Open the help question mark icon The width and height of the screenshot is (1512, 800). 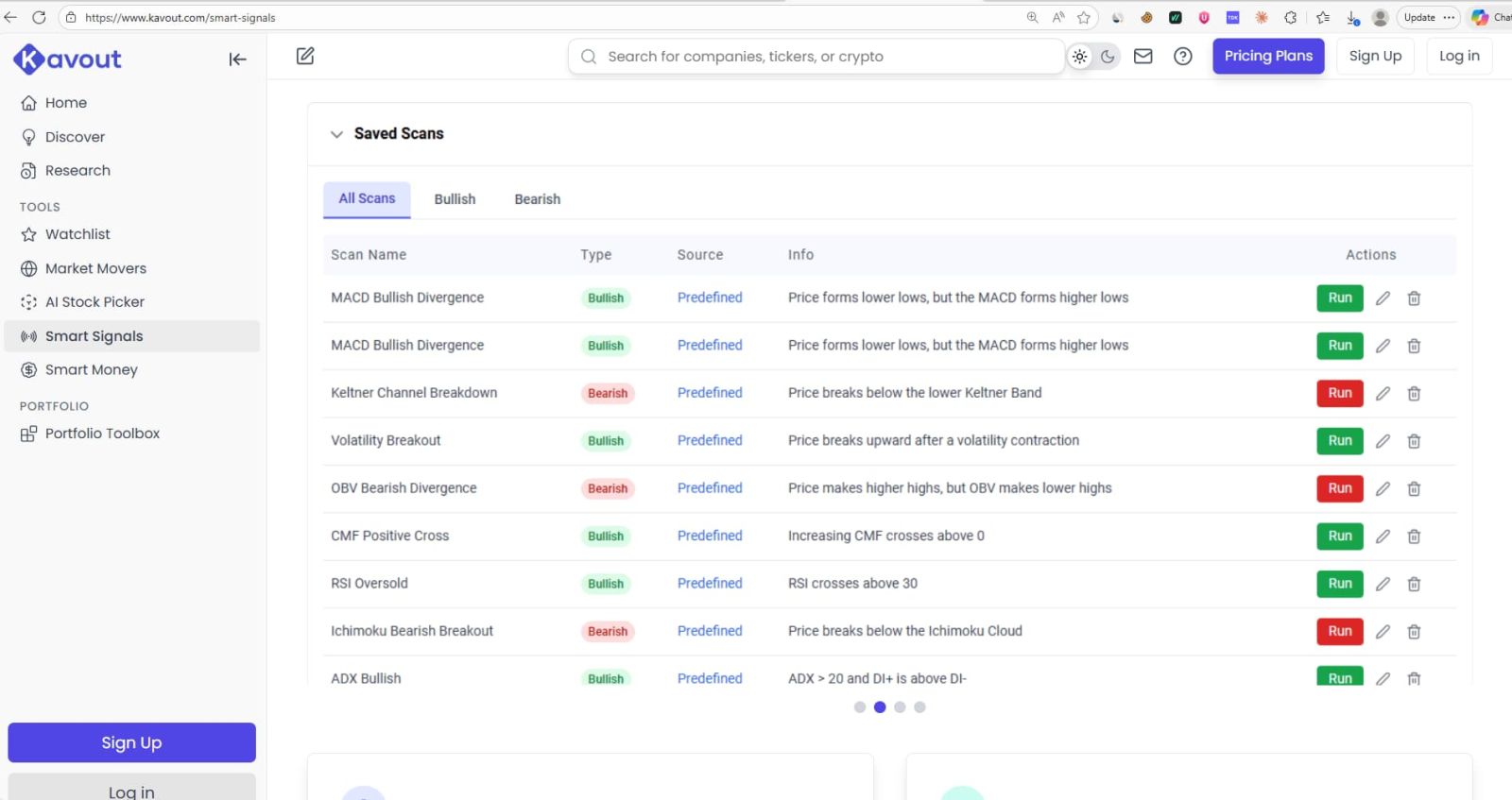click(1182, 57)
